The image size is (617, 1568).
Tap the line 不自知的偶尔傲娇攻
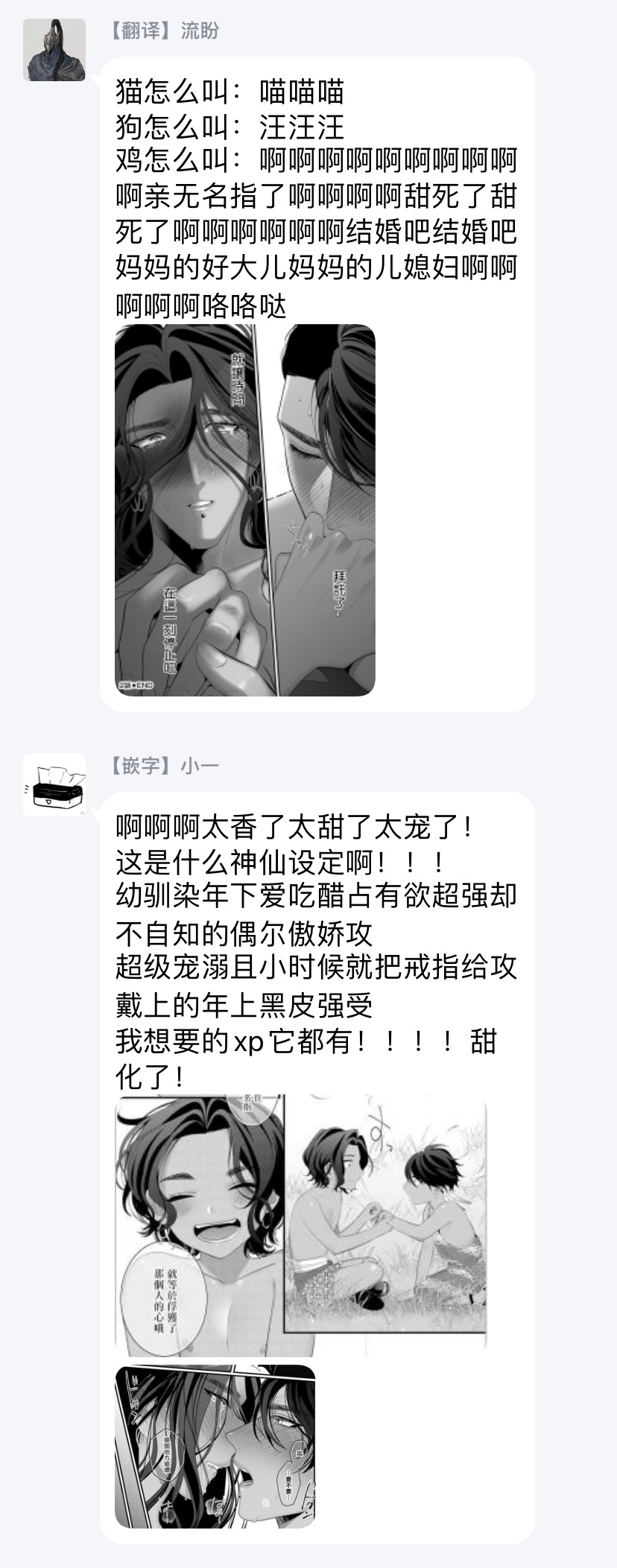click(x=244, y=934)
